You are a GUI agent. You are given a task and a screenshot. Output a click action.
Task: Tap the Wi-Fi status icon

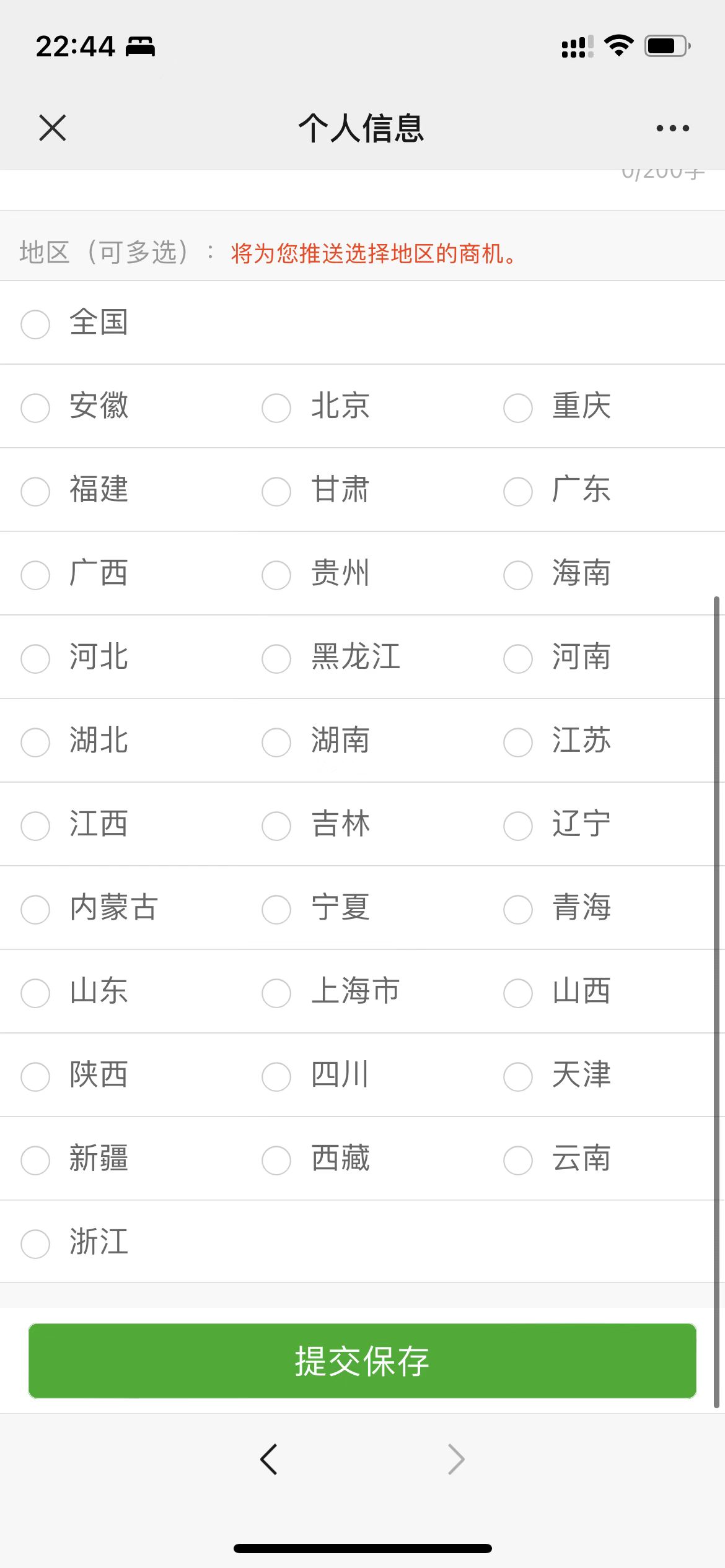[x=618, y=46]
